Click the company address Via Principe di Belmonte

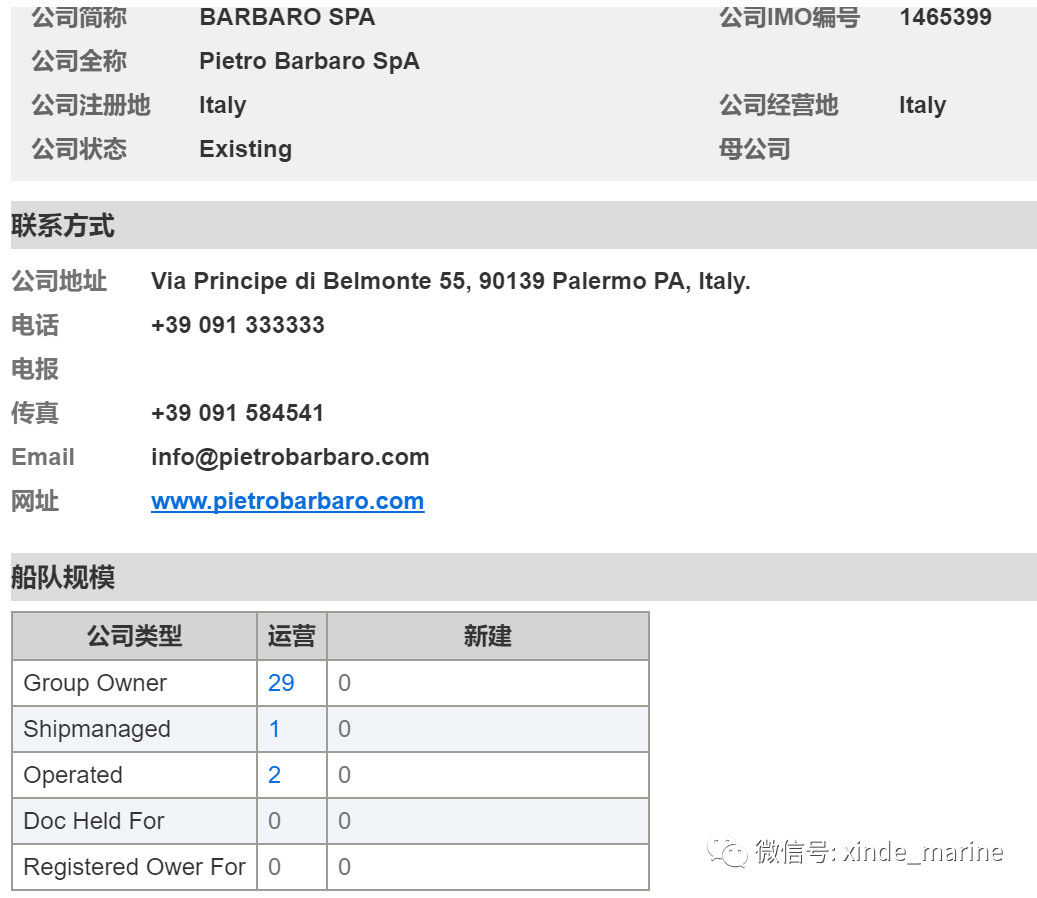450,281
